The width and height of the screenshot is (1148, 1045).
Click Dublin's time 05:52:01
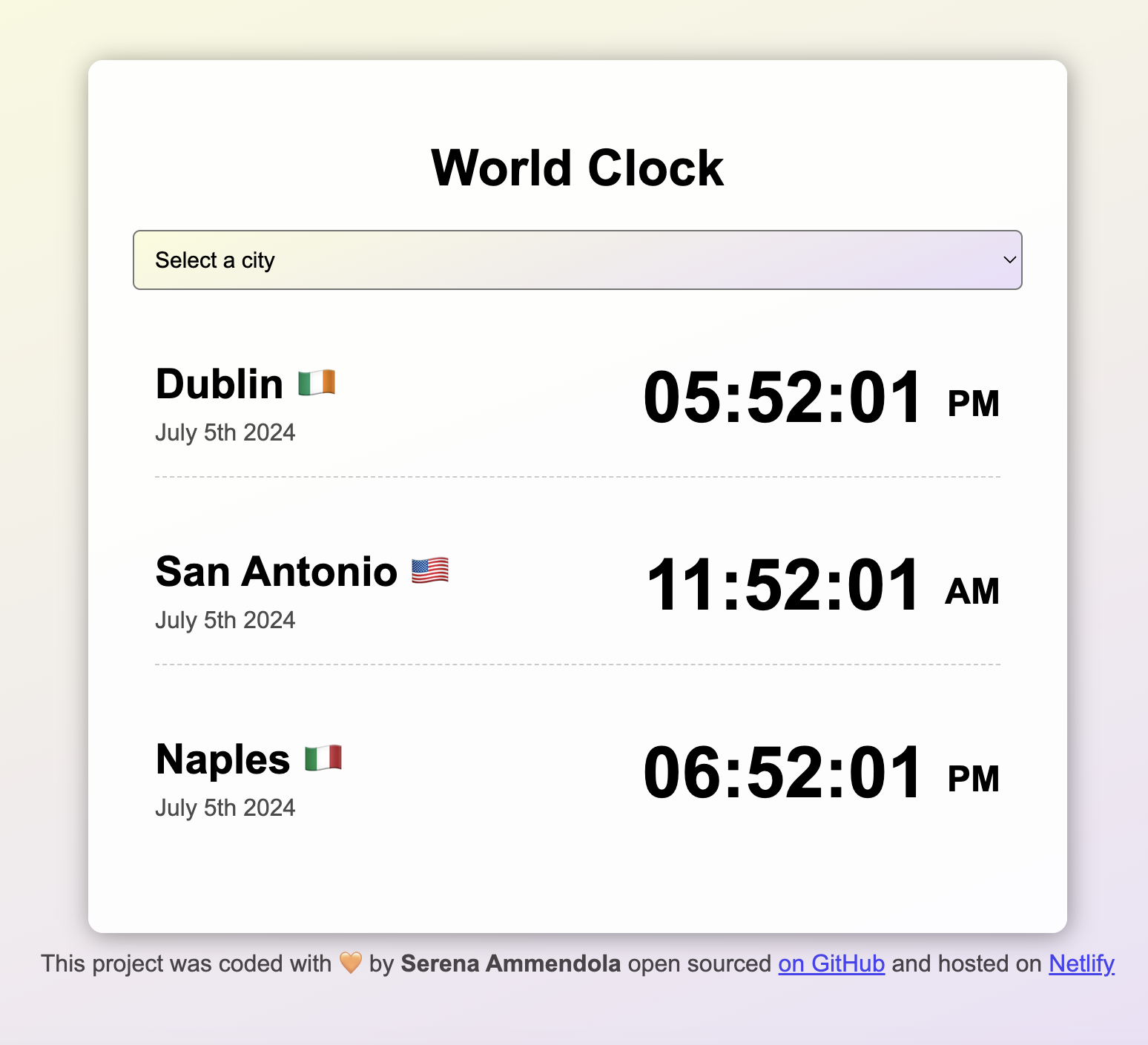[782, 398]
